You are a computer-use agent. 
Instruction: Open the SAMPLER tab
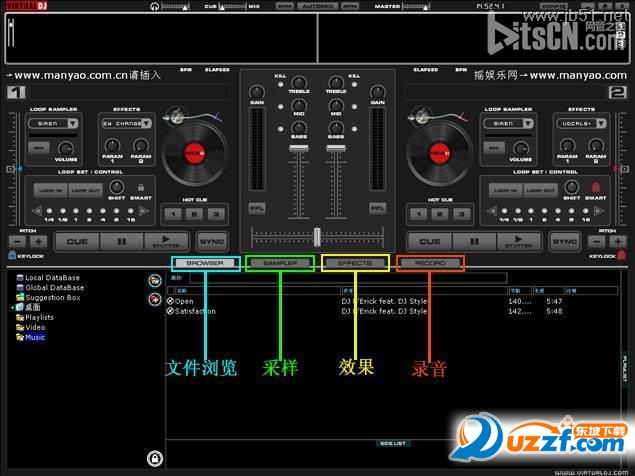tap(280, 263)
